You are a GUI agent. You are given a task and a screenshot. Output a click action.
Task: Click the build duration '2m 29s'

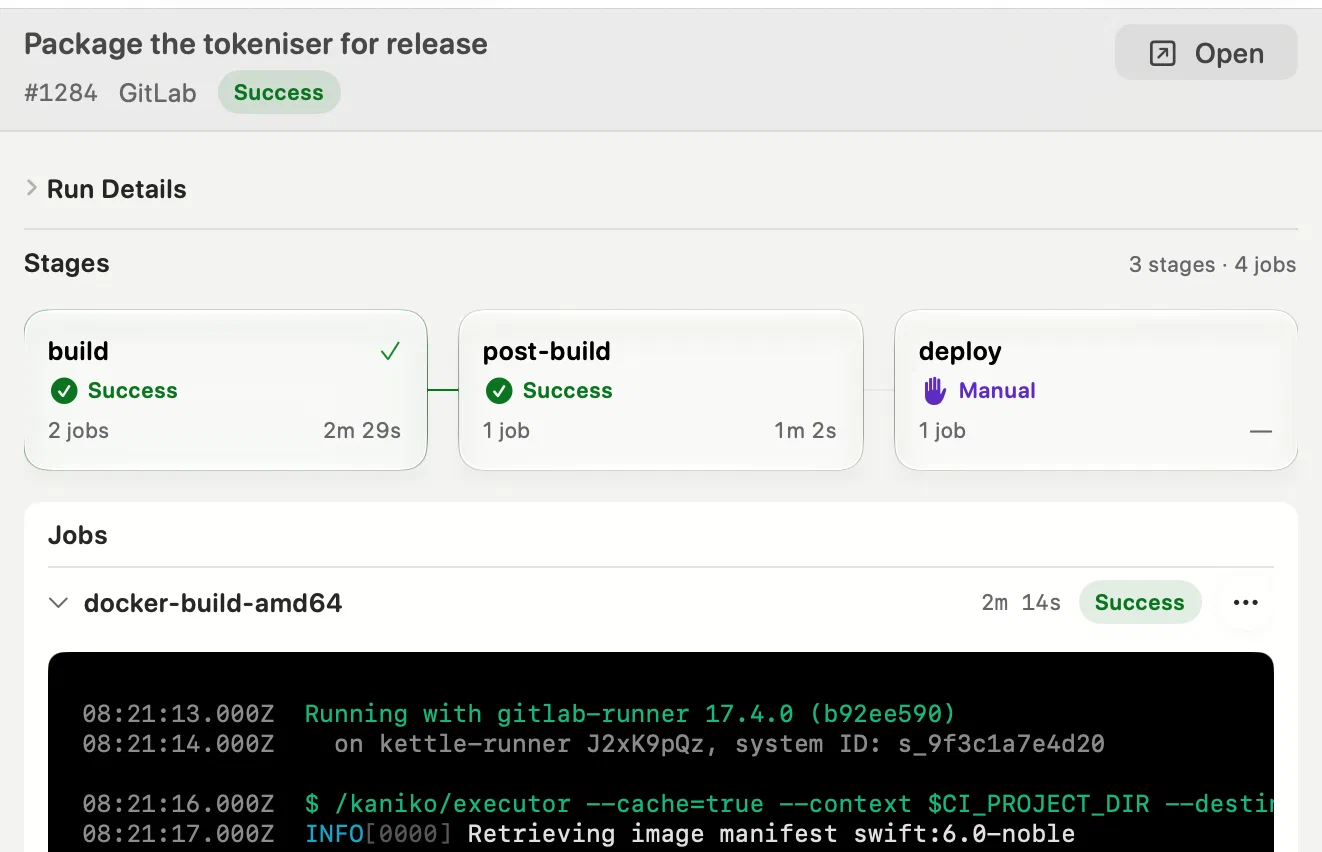[362, 431]
